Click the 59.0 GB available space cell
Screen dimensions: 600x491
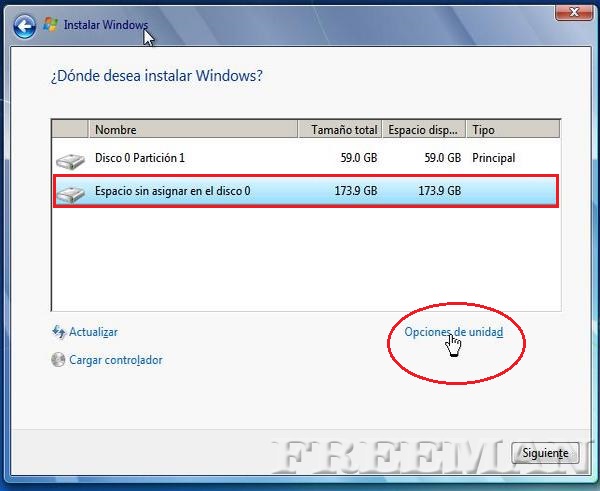pos(443,158)
